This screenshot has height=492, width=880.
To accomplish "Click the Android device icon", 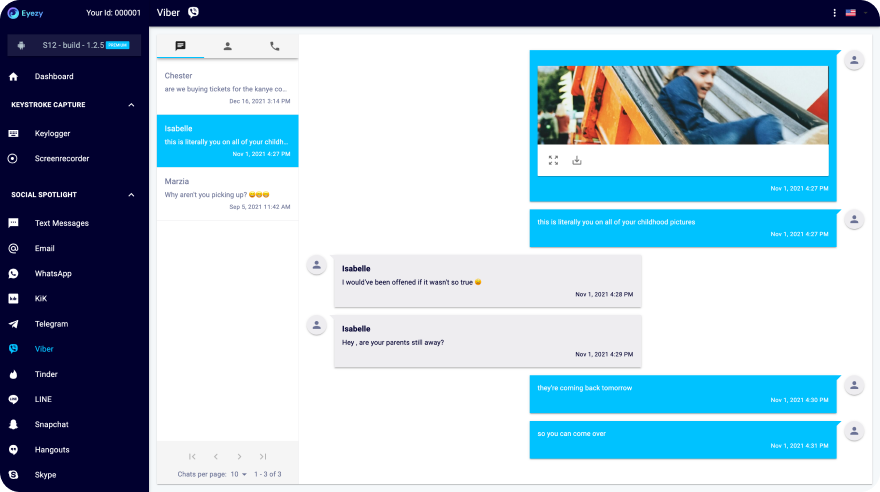I will point(21,45).
